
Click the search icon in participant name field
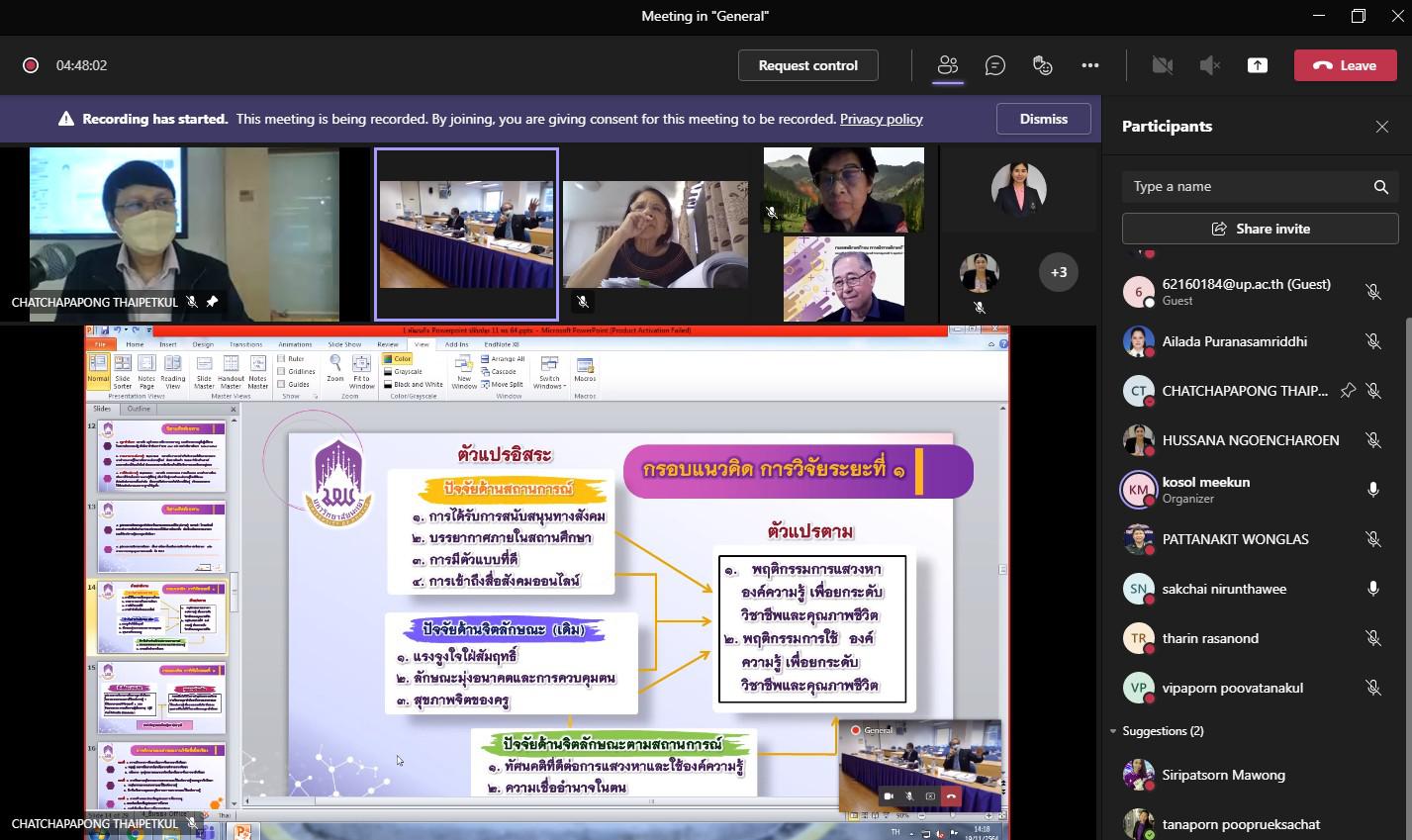(1380, 187)
